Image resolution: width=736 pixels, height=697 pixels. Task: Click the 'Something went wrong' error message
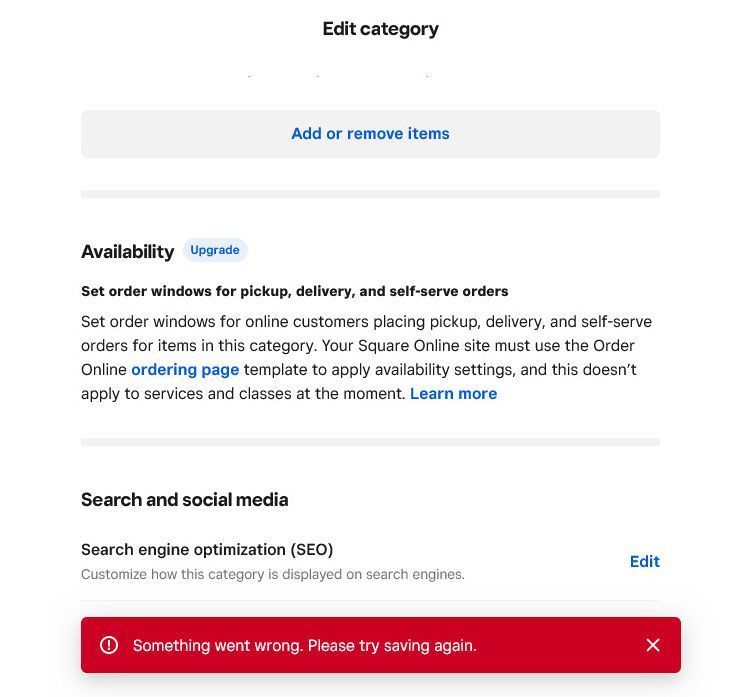pos(305,646)
